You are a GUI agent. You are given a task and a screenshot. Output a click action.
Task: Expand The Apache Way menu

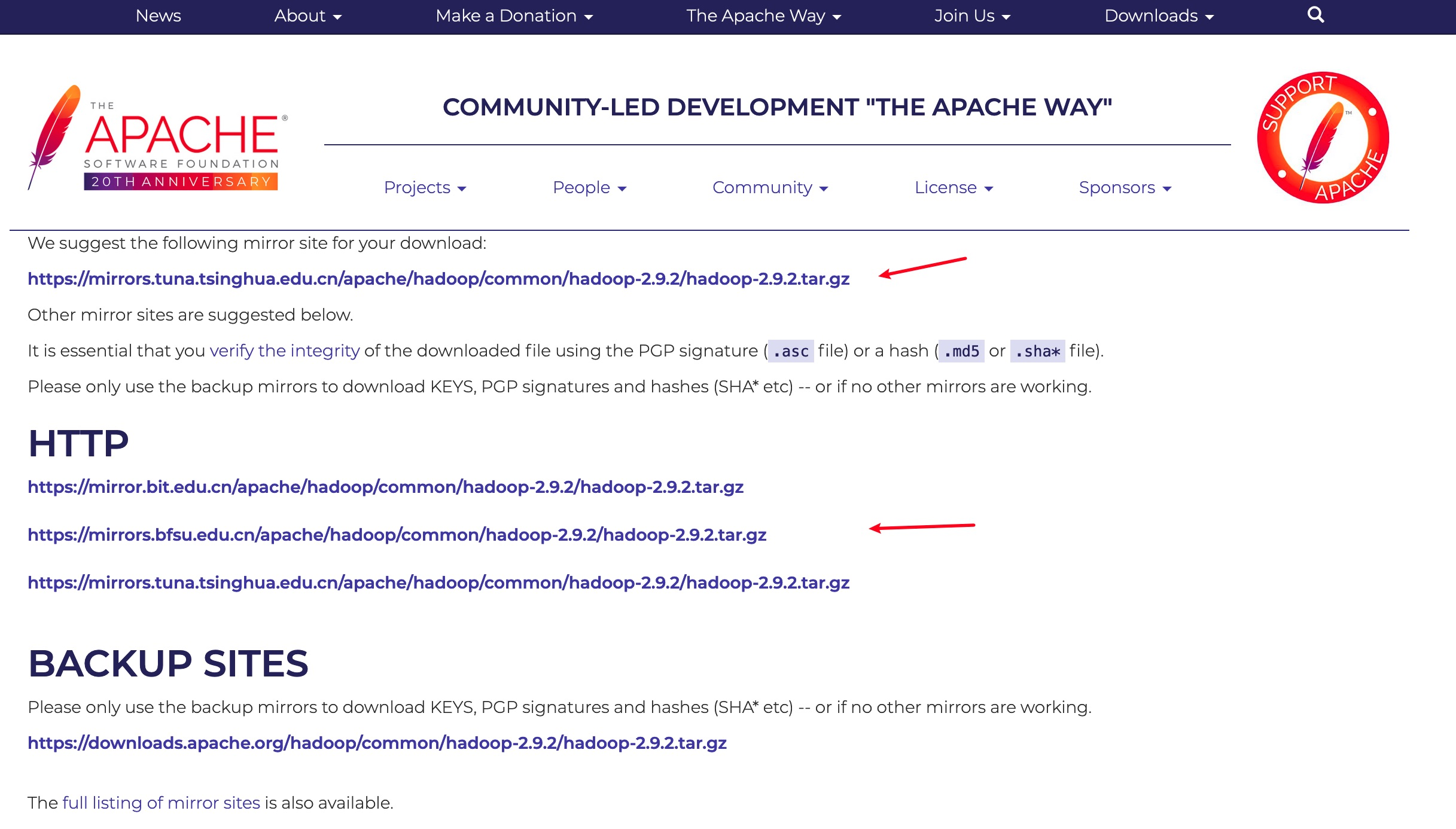(x=763, y=16)
